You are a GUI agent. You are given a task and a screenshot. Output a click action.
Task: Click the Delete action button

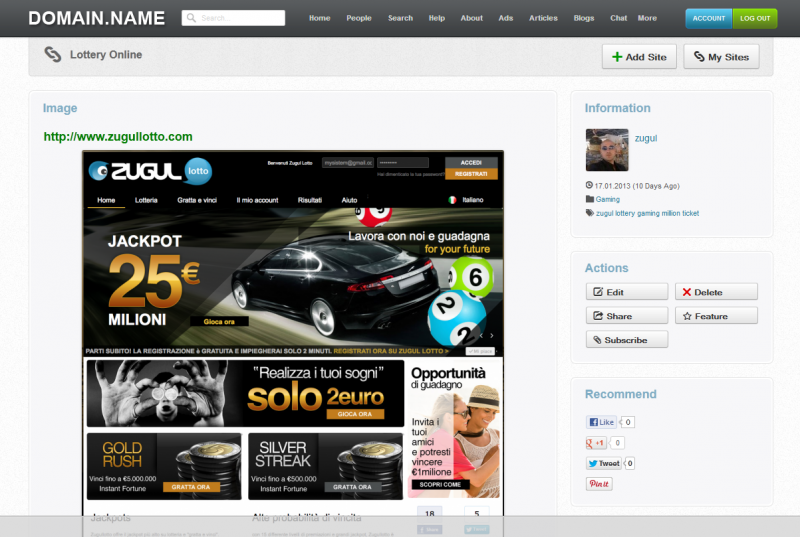[716, 292]
